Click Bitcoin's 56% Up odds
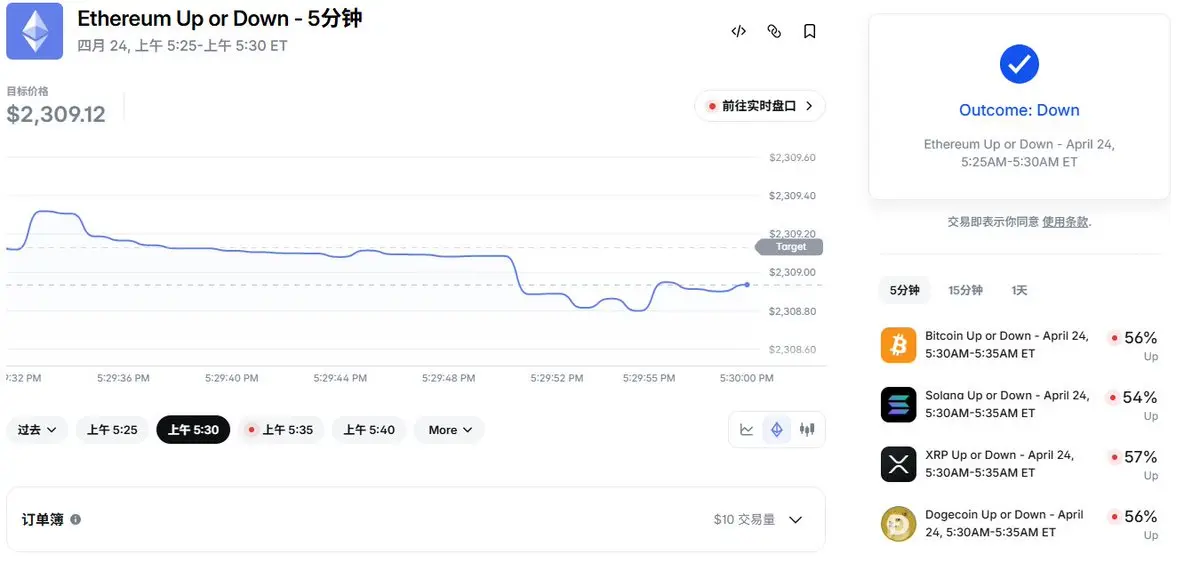This screenshot has height=571, width=1200. (1140, 338)
